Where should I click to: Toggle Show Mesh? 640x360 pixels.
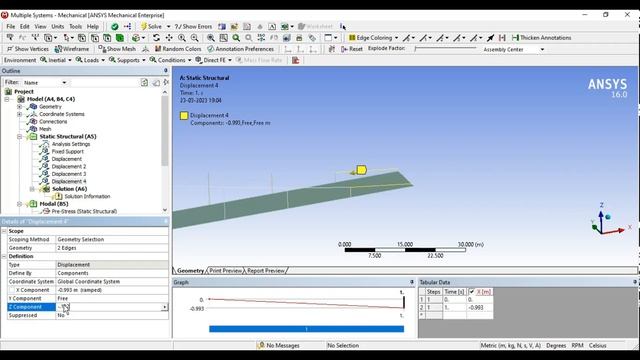click(117, 49)
